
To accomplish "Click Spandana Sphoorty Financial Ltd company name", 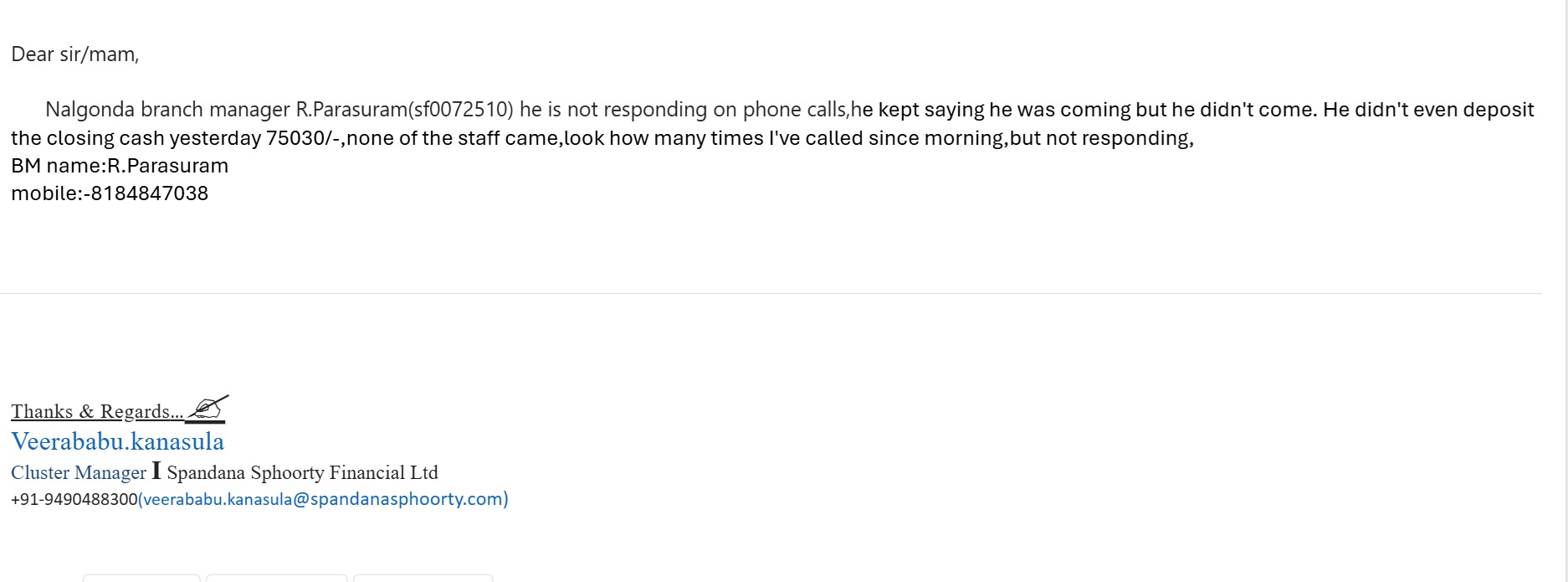I will click(x=302, y=472).
